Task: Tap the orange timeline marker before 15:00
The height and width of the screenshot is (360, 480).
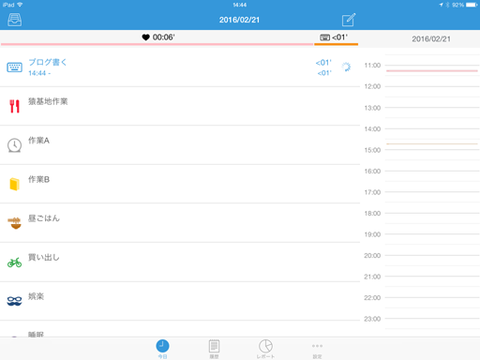Action: pos(432,144)
